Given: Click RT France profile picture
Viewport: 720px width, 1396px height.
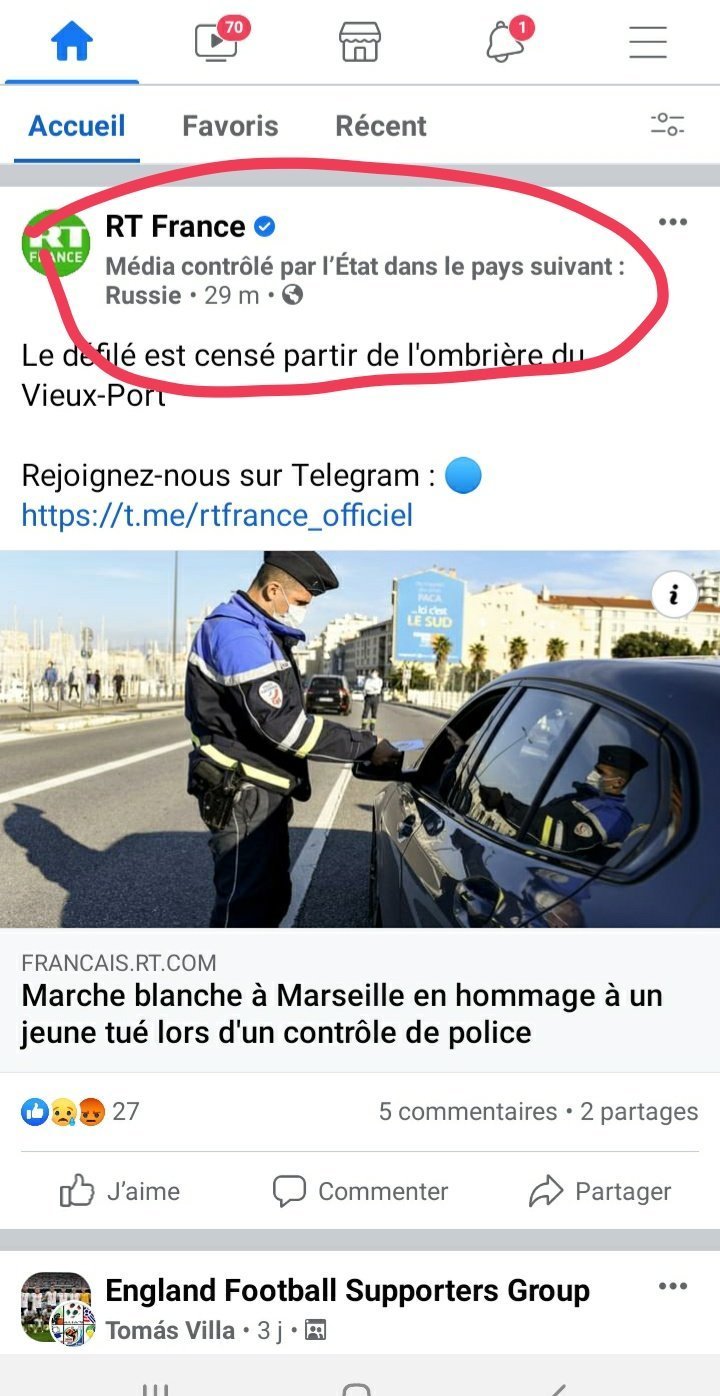Looking at the screenshot, I should [x=56, y=243].
